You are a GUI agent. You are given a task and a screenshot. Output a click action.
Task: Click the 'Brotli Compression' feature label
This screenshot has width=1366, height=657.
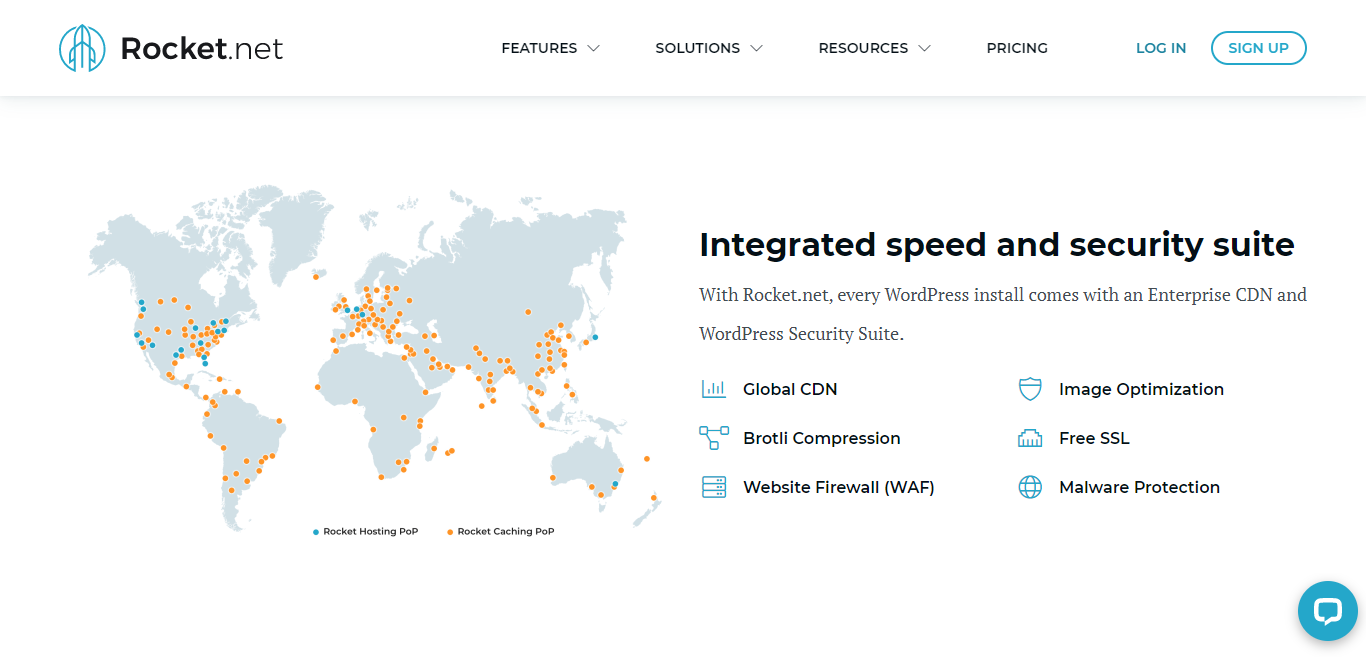pyautogui.click(x=822, y=438)
